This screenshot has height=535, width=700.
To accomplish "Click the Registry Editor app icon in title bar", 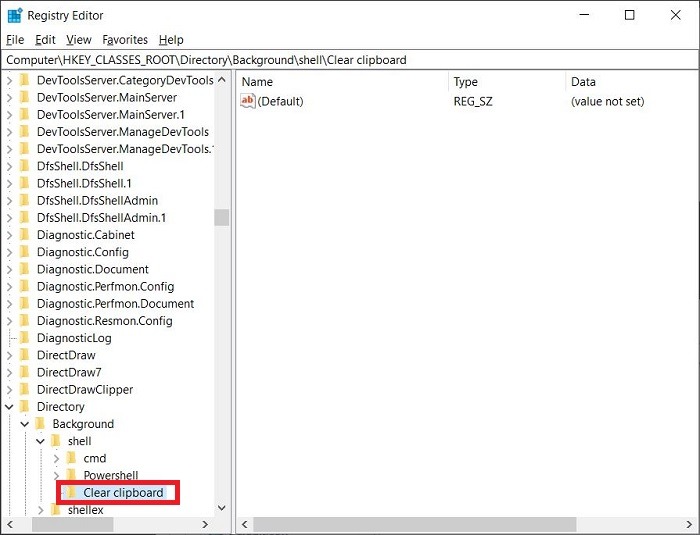I will coord(15,15).
